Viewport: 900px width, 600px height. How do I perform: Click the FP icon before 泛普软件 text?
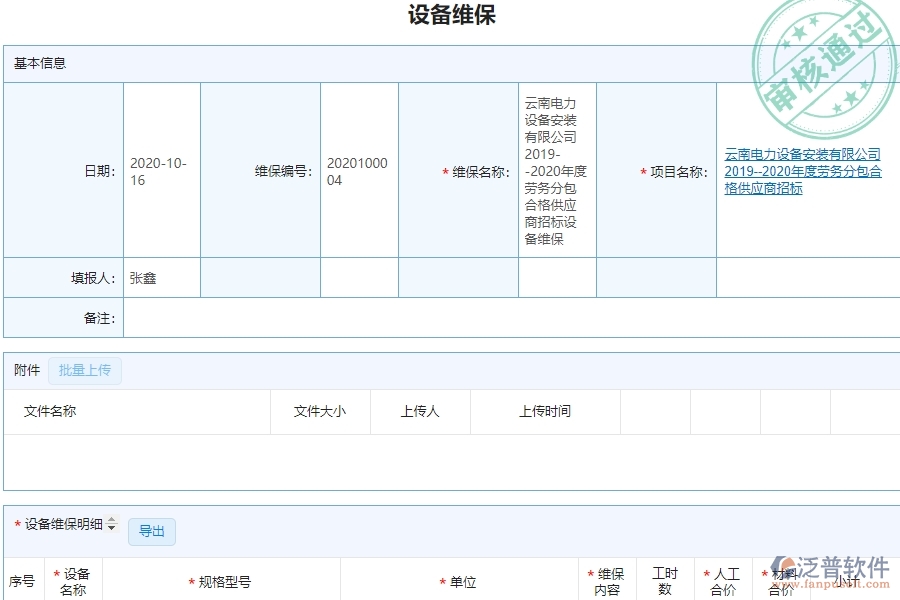point(783,563)
